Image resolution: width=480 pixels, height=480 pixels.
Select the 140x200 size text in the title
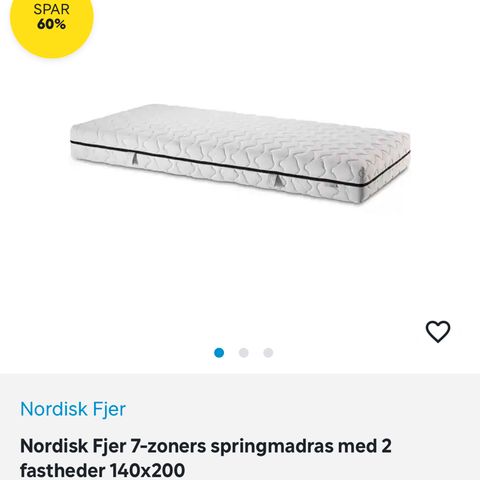[147, 470]
